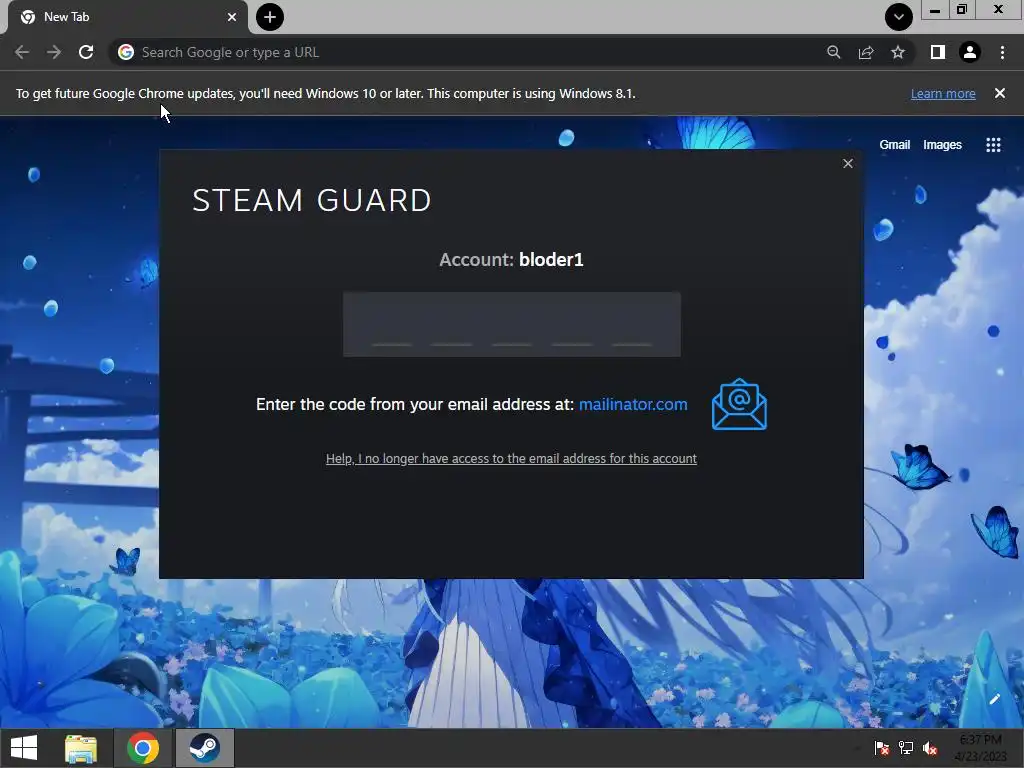The height and width of the screenshot is (768, 1024).
Task: Click the network tray icon
Action: [906, 748]
